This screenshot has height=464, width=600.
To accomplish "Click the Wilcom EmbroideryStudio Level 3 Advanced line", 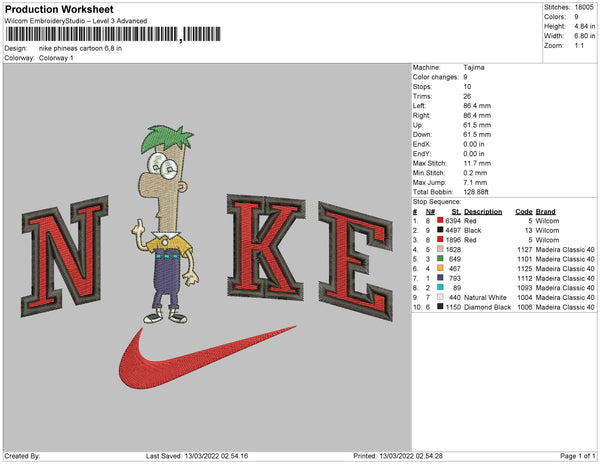I will (75, 21).
